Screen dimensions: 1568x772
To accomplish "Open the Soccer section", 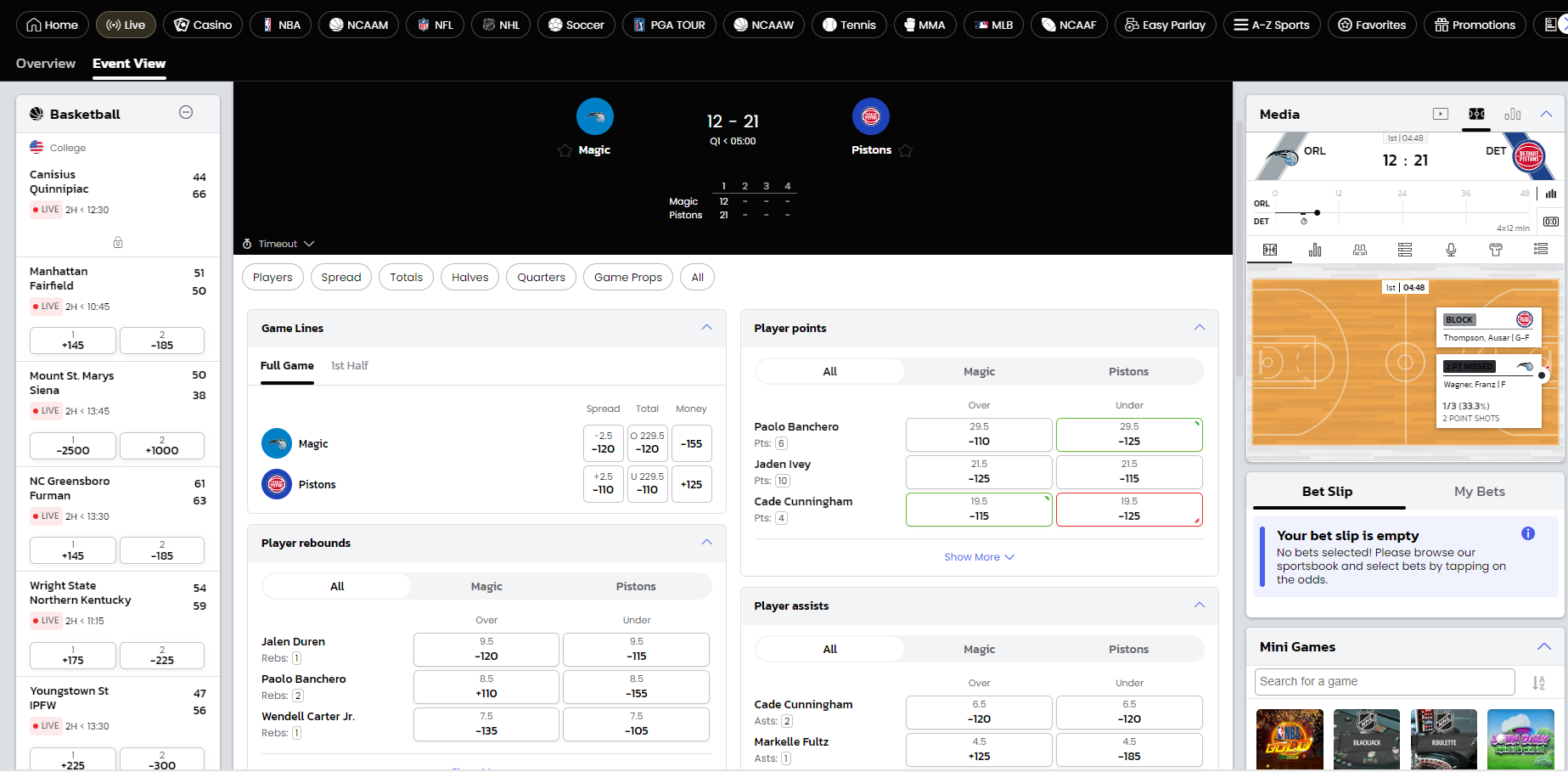I will pyautogui.click(x=576, y=25).
